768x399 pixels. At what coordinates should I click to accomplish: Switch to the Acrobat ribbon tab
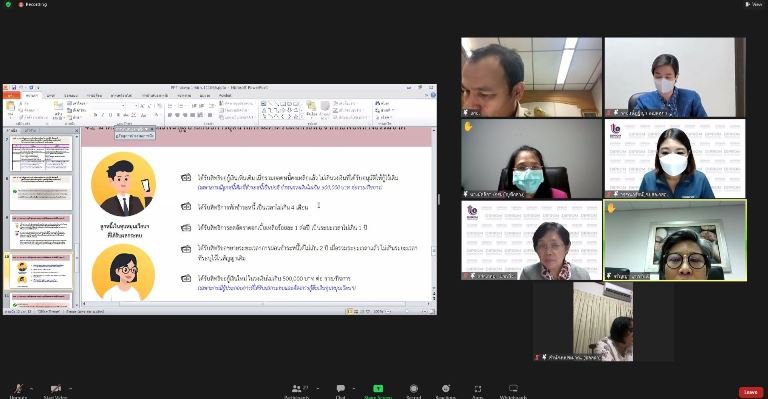point(225,95)
